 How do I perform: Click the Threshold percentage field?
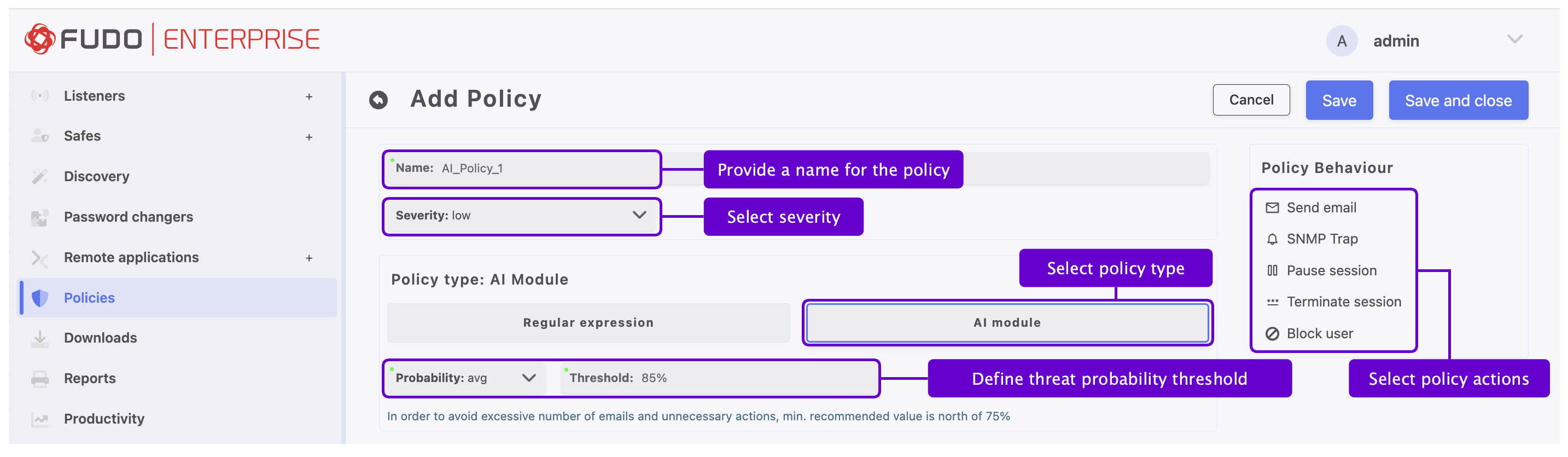click(x=718, y=378)
